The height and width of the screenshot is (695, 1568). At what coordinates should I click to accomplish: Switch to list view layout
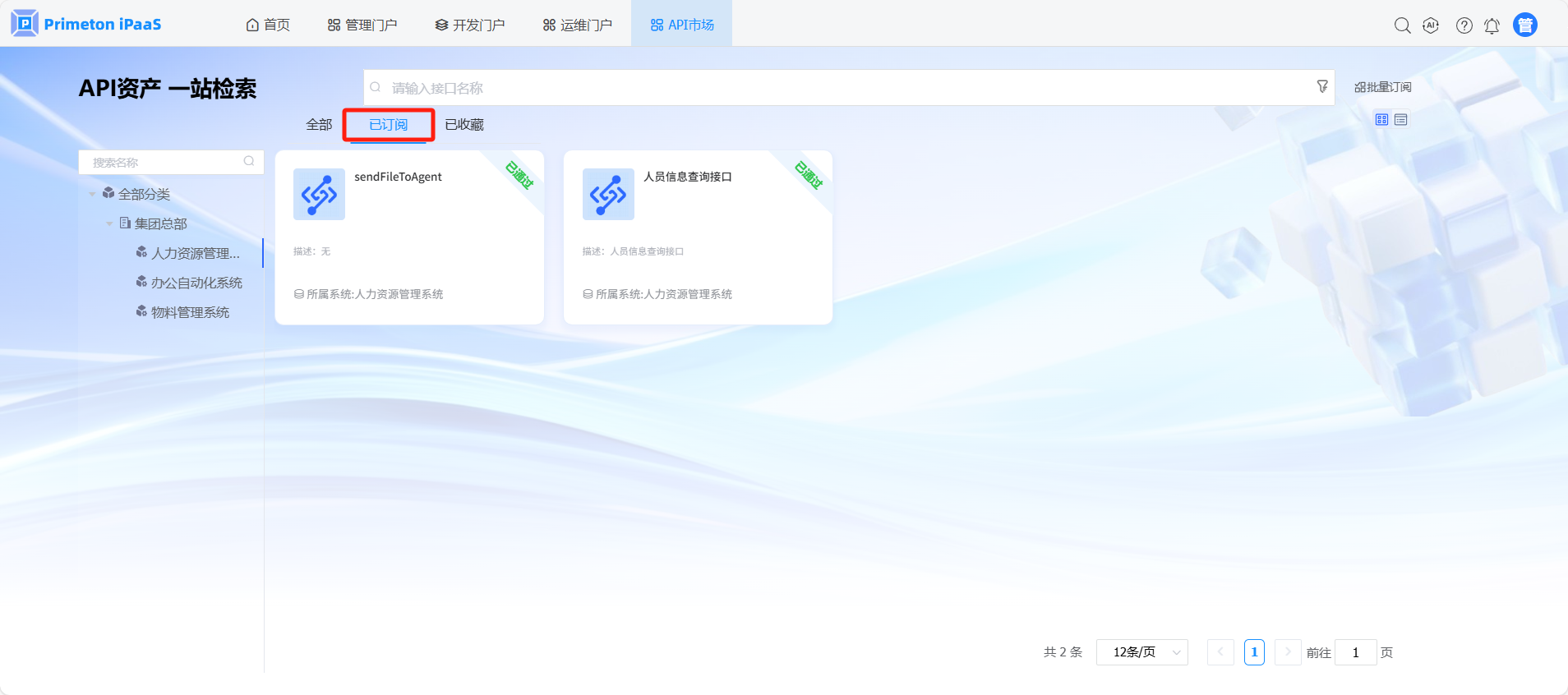coord(1401,120)
